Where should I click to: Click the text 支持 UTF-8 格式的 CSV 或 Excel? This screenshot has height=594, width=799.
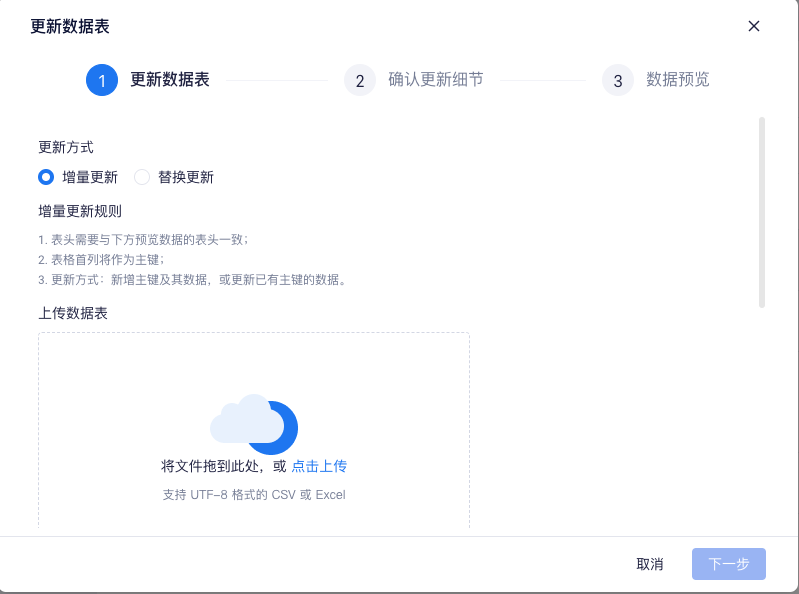click(254, 495)
